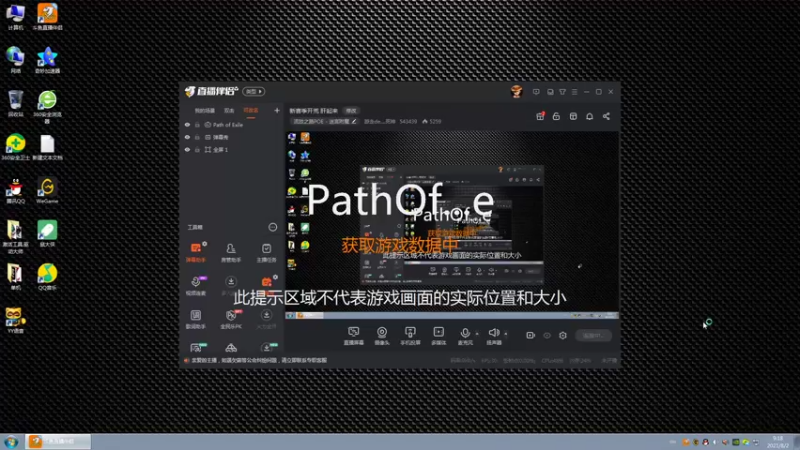This screenshot has width=800, height=450.
Task: Click the share icon in top toolbar
Action: [x=606, y=116]
